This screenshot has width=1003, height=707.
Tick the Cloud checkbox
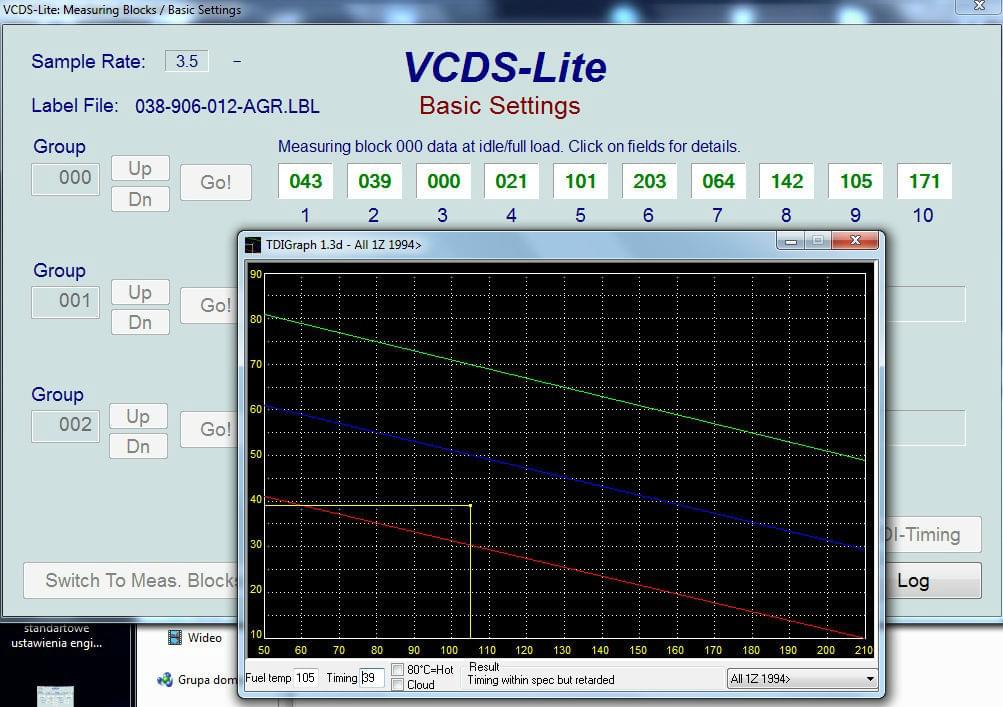coord(397,685)
